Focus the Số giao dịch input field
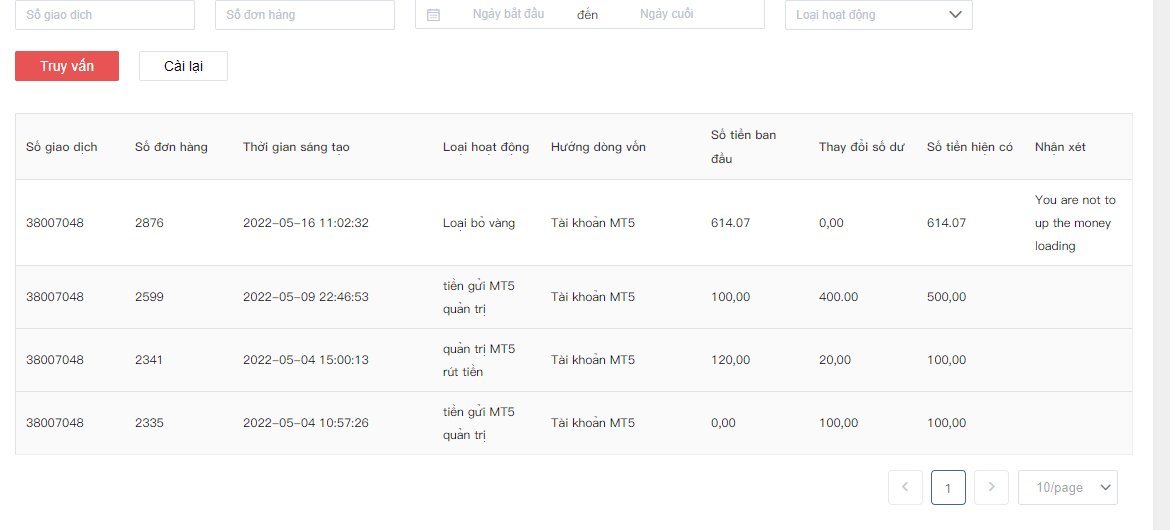This screenshot has width=1170, height=530. (x=104, y=14)
